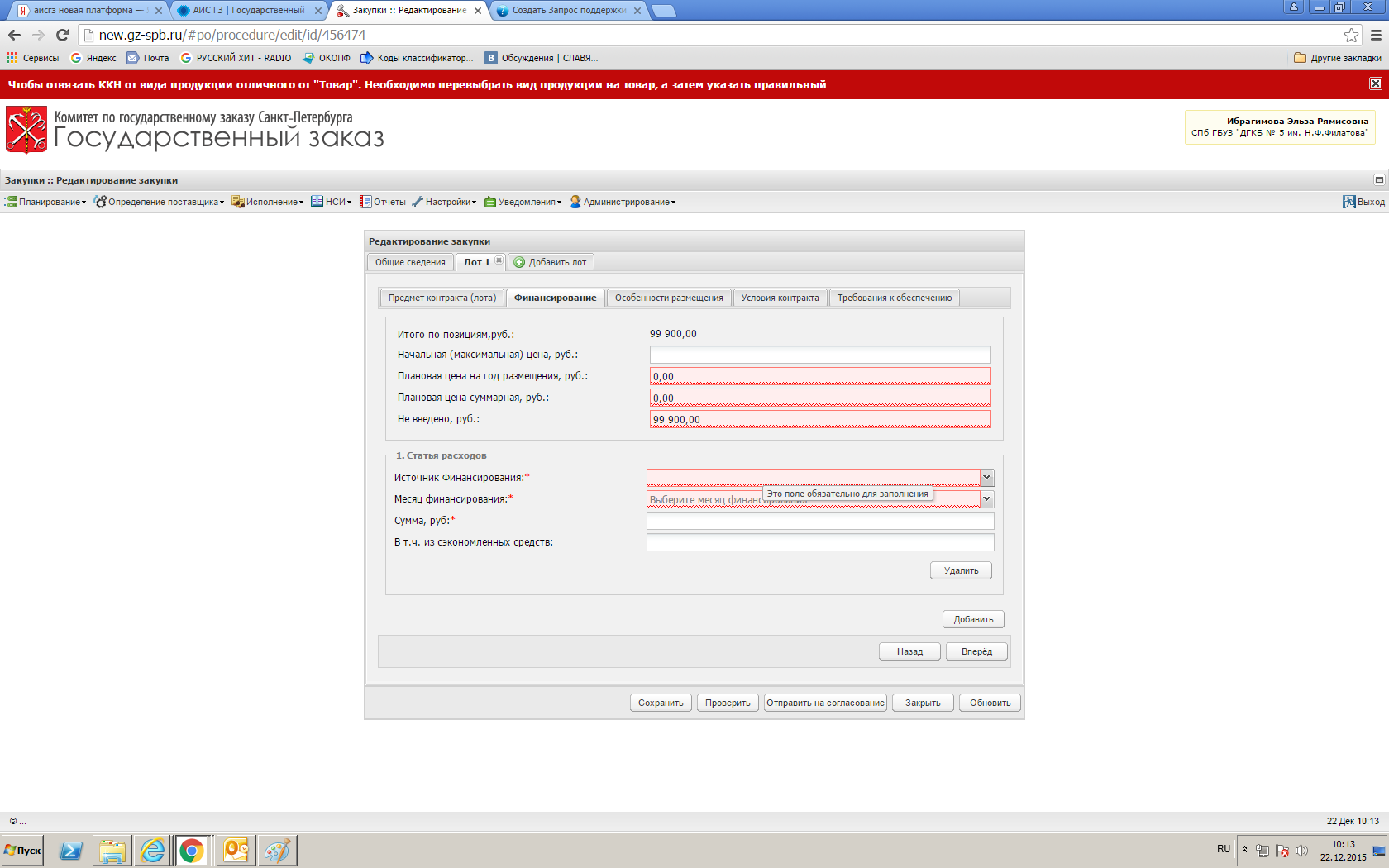Click the browser forward arrow
The width and height of the screenshot is (1389, 868).
click(38, 35)
